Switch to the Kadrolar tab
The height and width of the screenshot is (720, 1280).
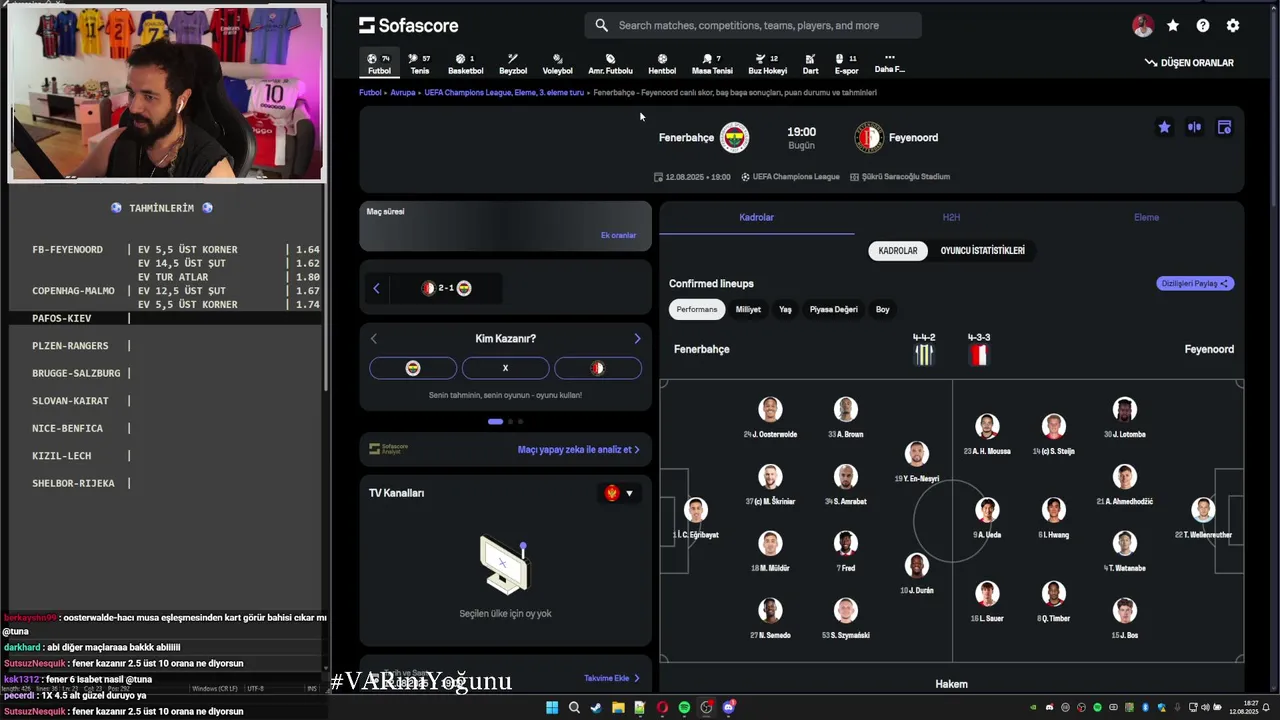(x=756, y=217)
